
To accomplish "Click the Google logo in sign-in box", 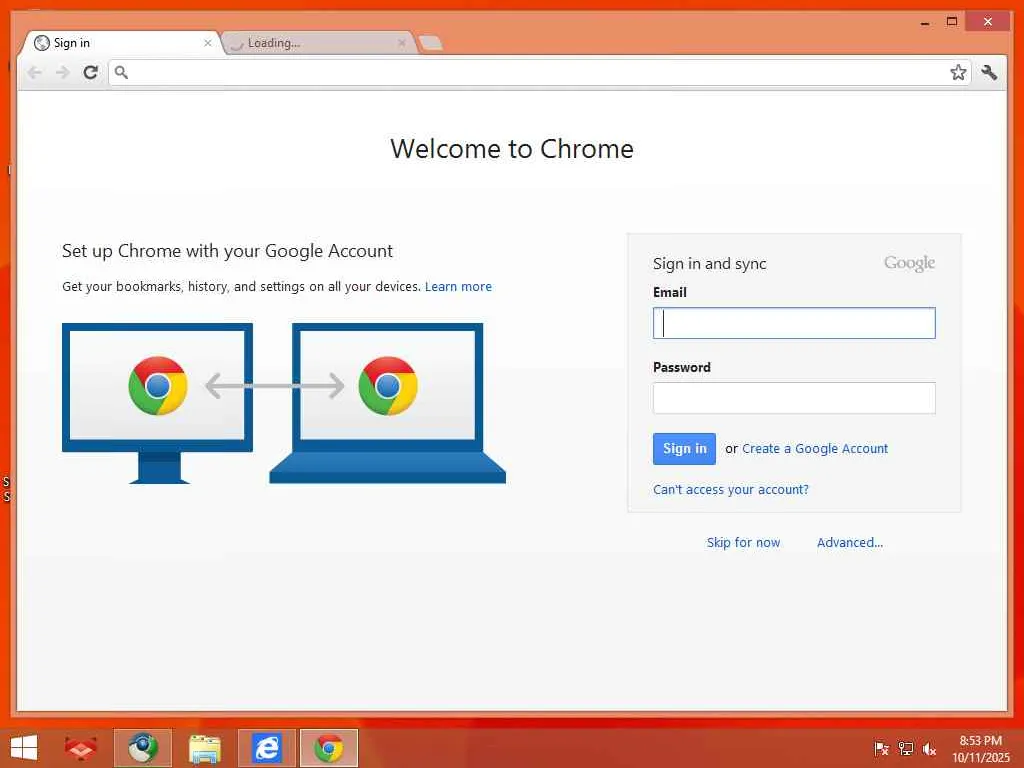I will (909, 263).
